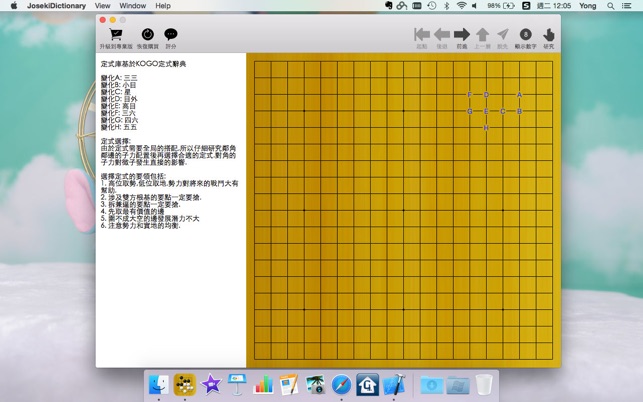Select variation H on the board
Screen dimensions: 643x402
click(486, 128)
